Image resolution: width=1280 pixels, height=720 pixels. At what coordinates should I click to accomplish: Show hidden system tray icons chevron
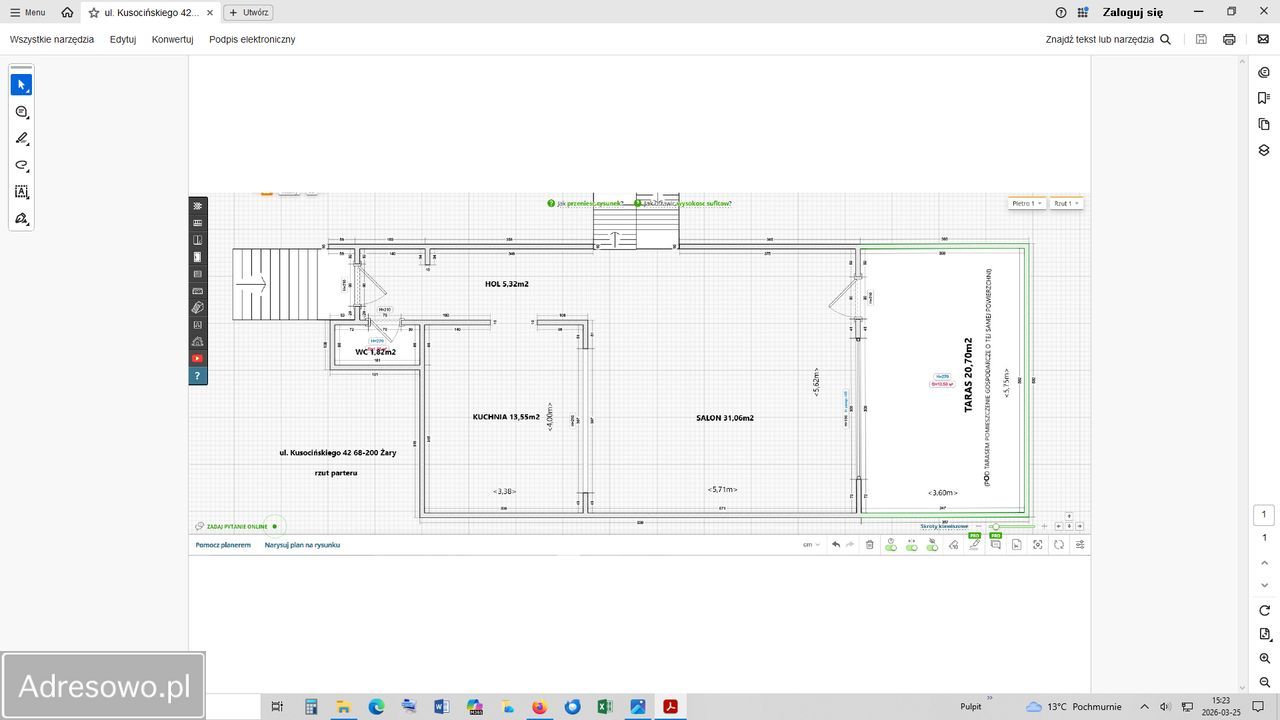1144,707
